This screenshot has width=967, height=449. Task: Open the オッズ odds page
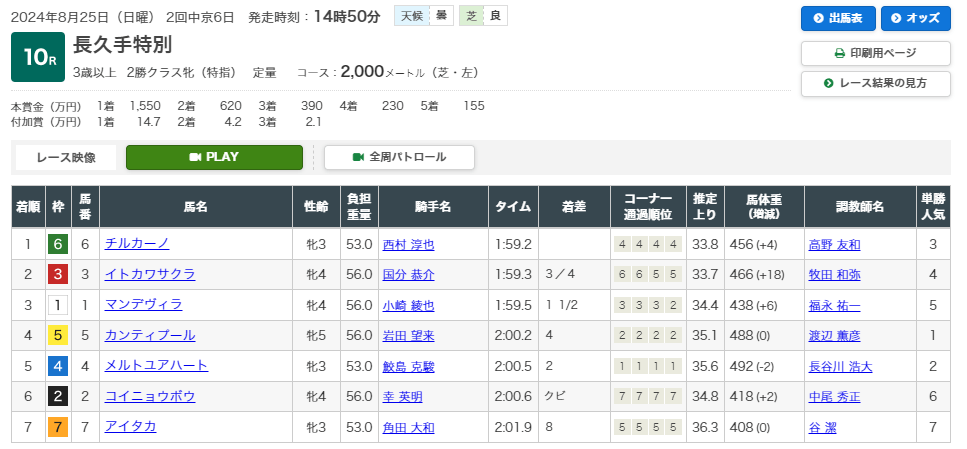pyautogui.click(x=915, y=18)
